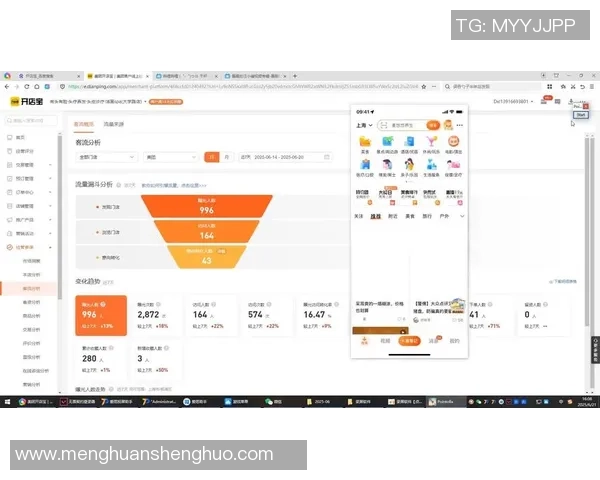
Task: Click the browser home icon
Action: 37,87
